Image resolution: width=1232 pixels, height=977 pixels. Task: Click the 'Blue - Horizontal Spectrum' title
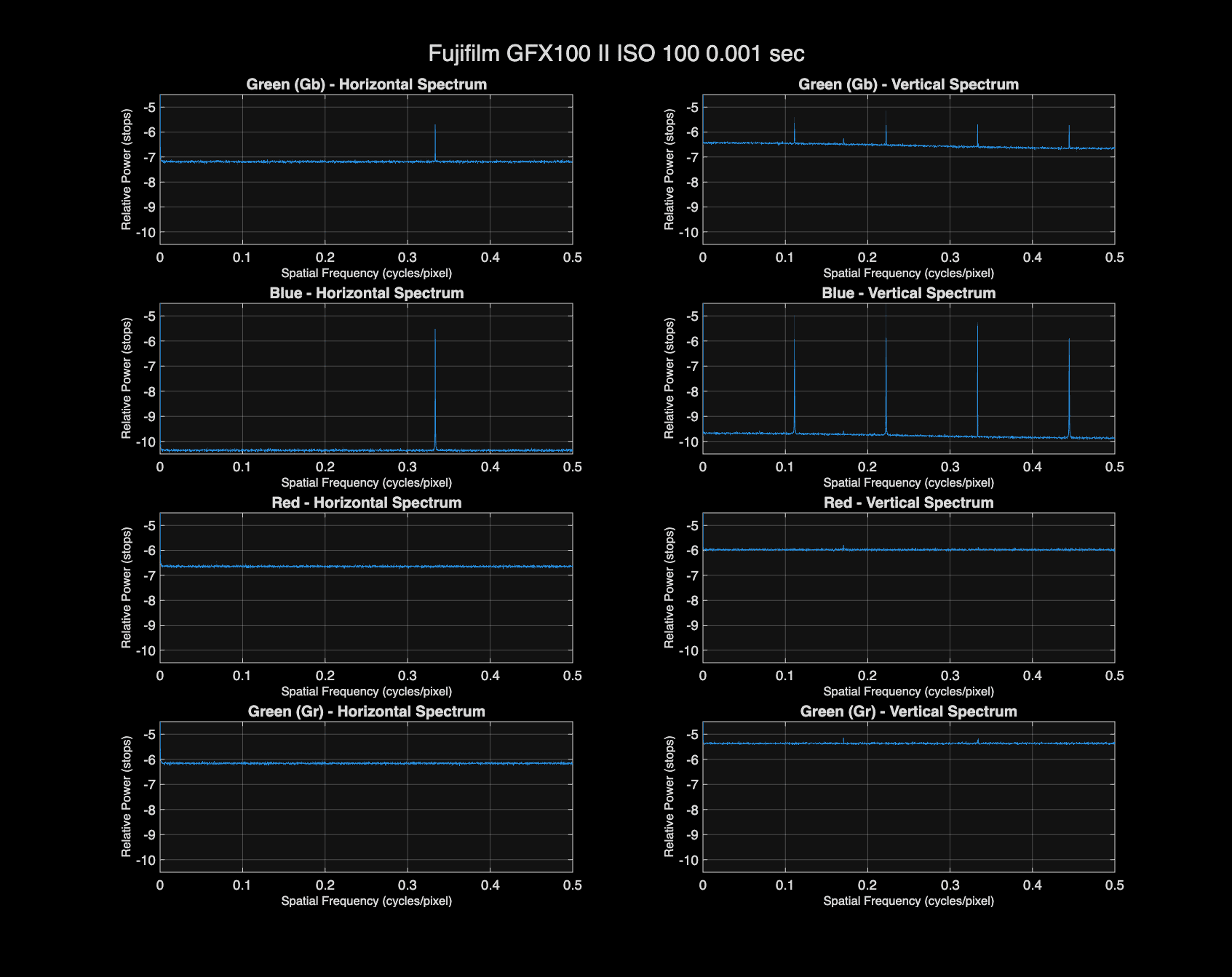click(367, 293)
